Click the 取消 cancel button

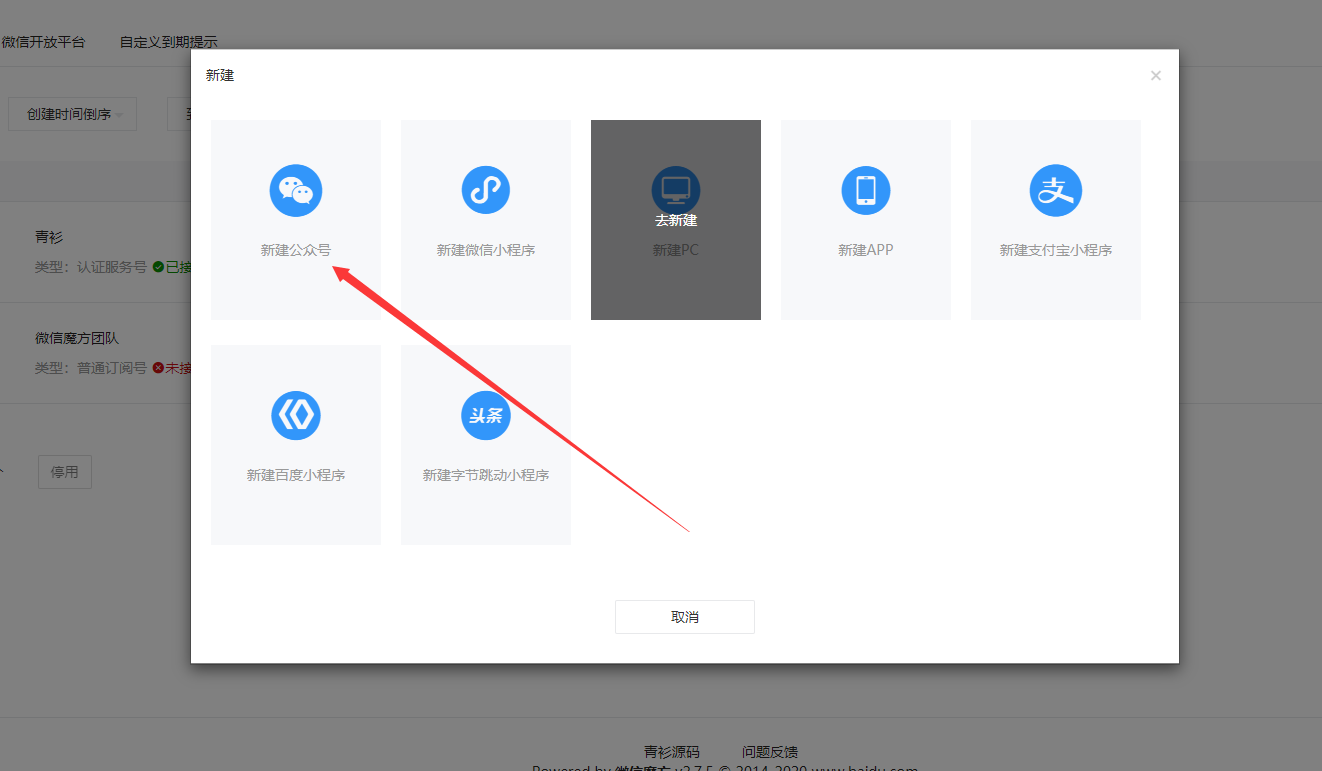(685, 617)
